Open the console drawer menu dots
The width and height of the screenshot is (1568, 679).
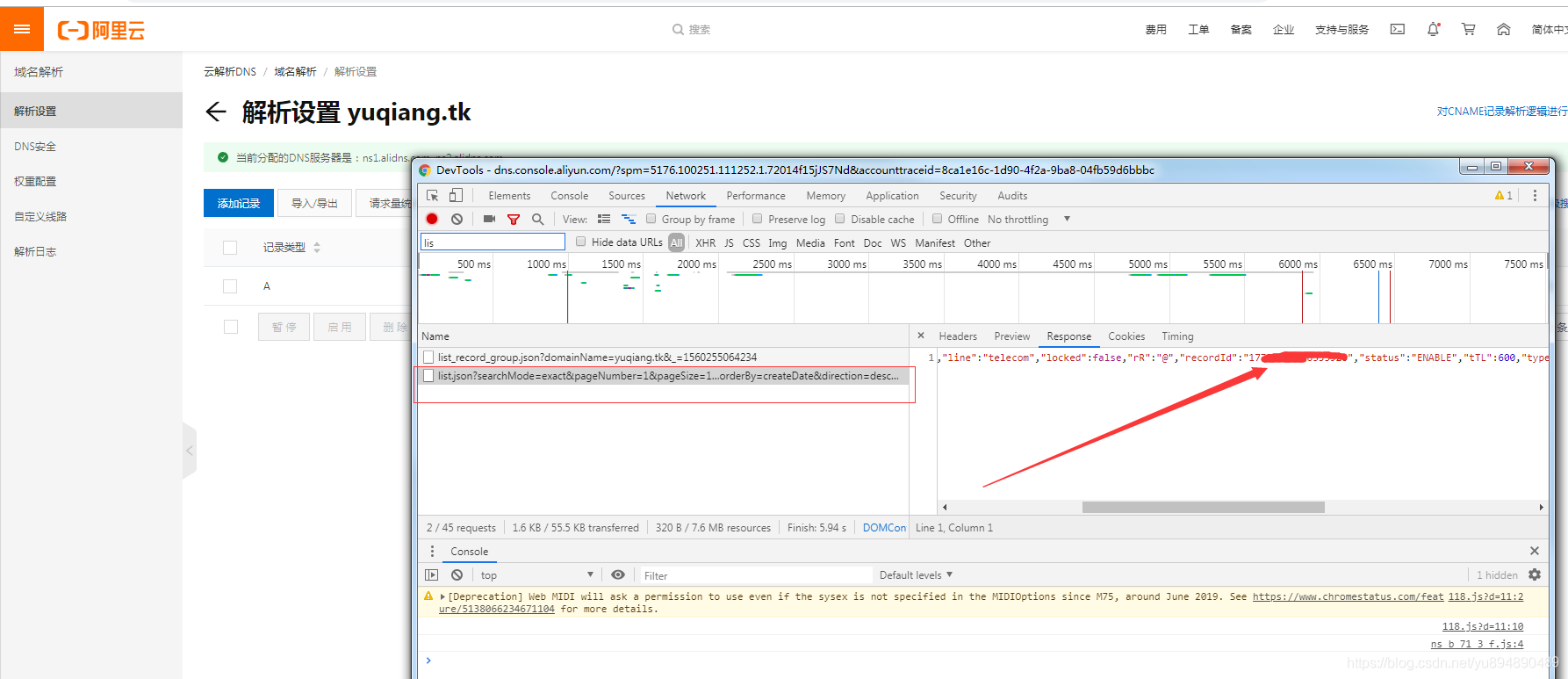[x=432, y=551]
